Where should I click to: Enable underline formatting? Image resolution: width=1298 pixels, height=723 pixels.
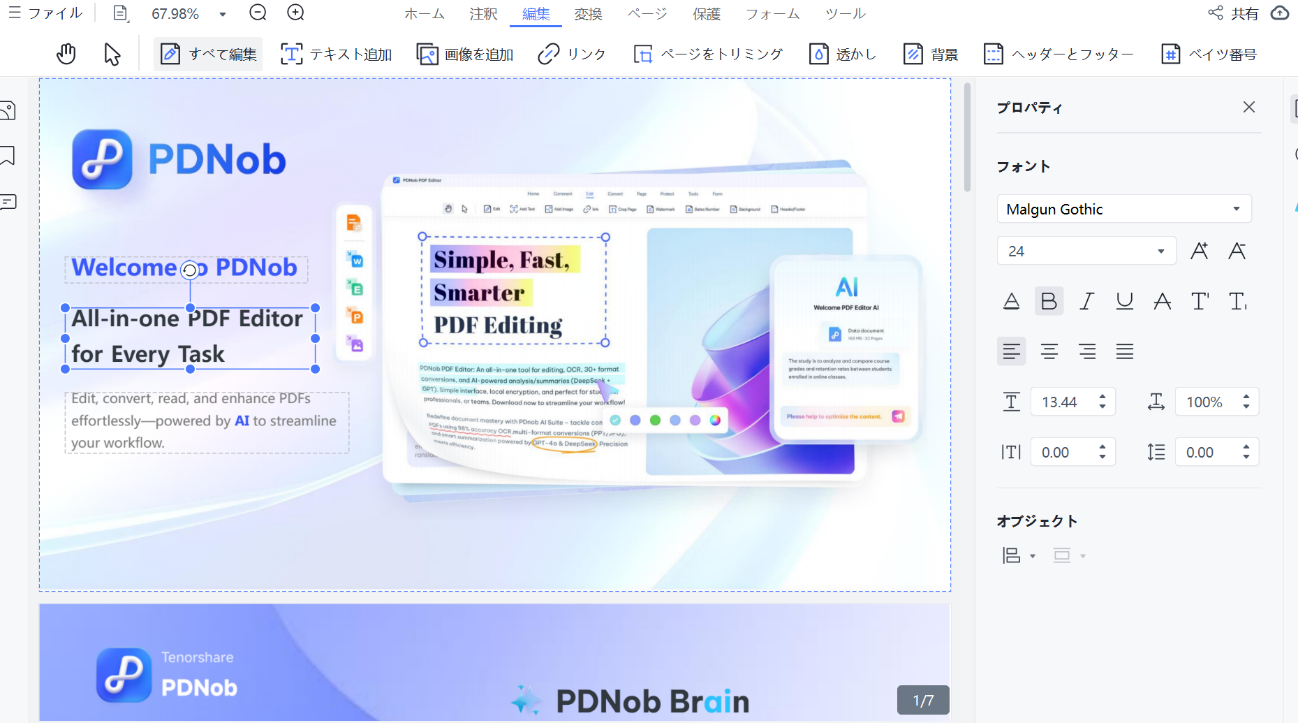point(1124,300)
